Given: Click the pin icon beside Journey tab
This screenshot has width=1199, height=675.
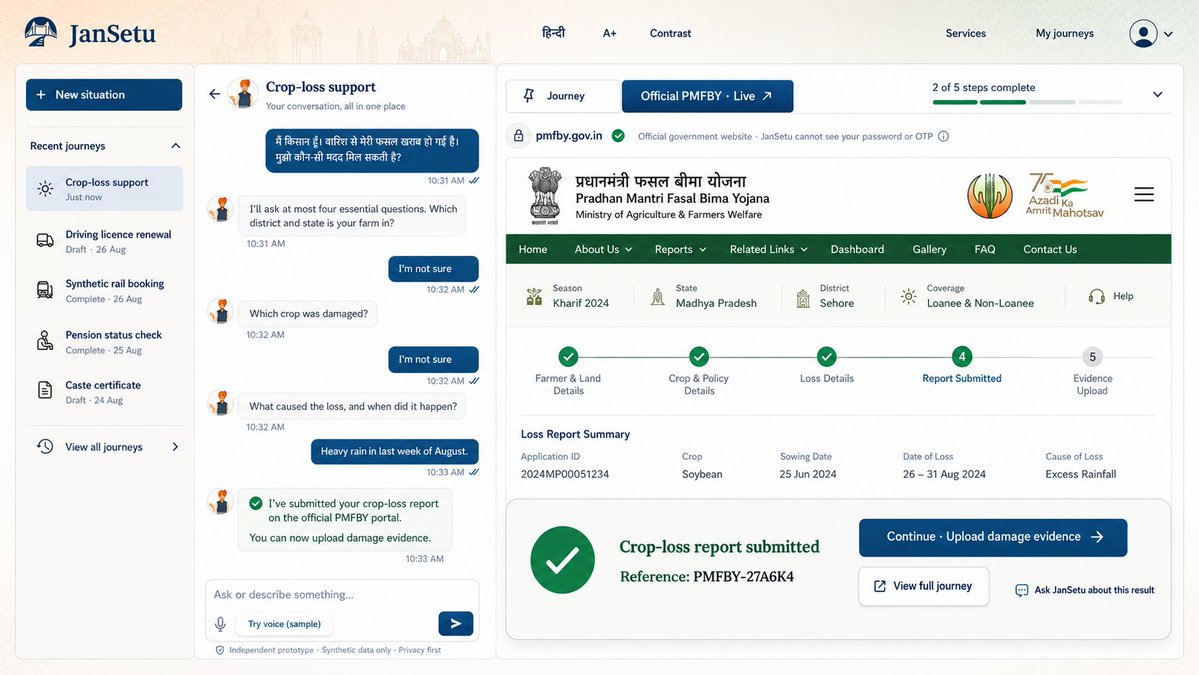Looking at the screenshot, I should click(528, 96).
